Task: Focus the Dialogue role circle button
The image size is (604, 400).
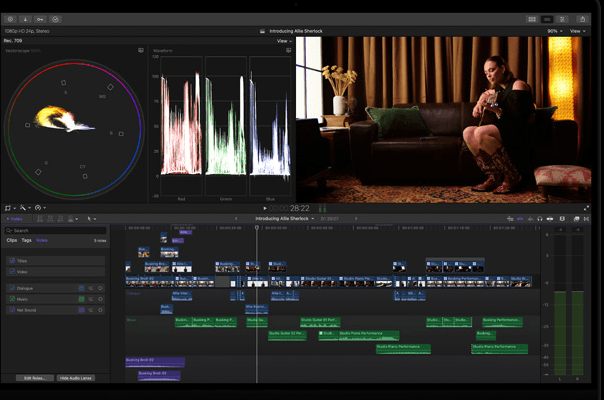Action: [100, 288]
